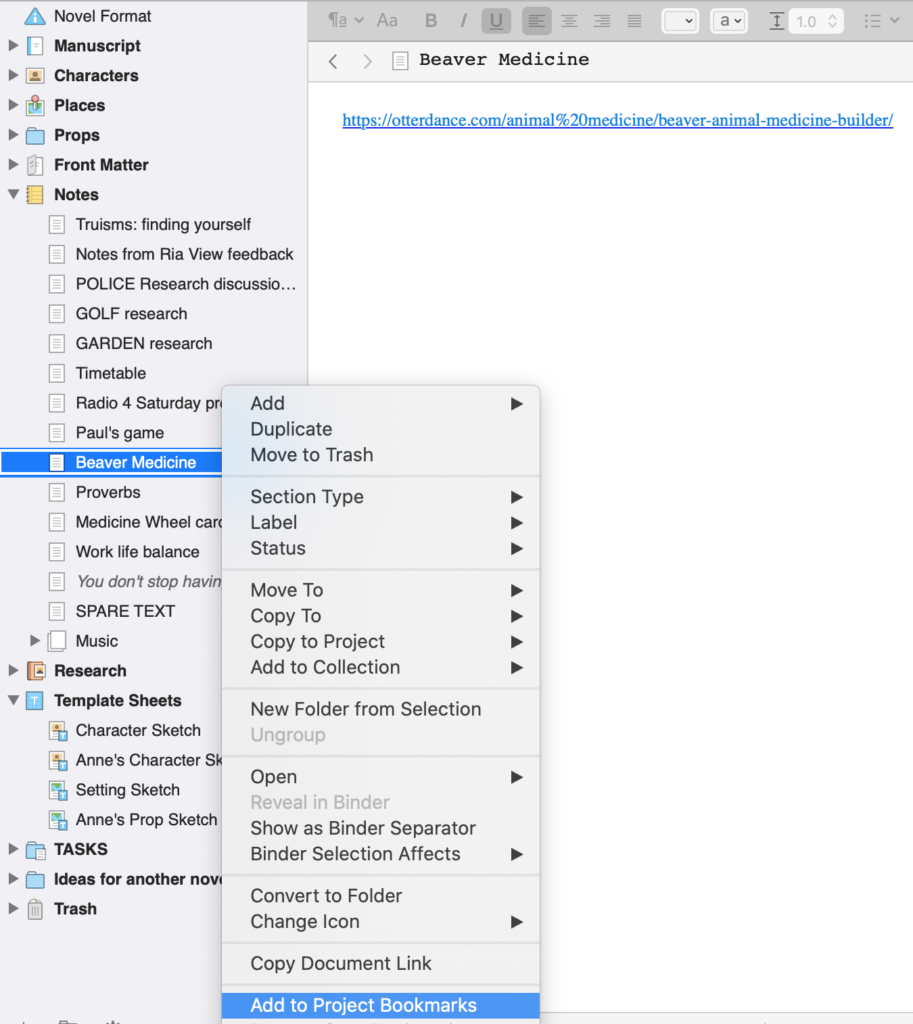Open the otterdance beaver medicine link
The width and height of the screenshot is (913, 1024).
pos(617,120)
